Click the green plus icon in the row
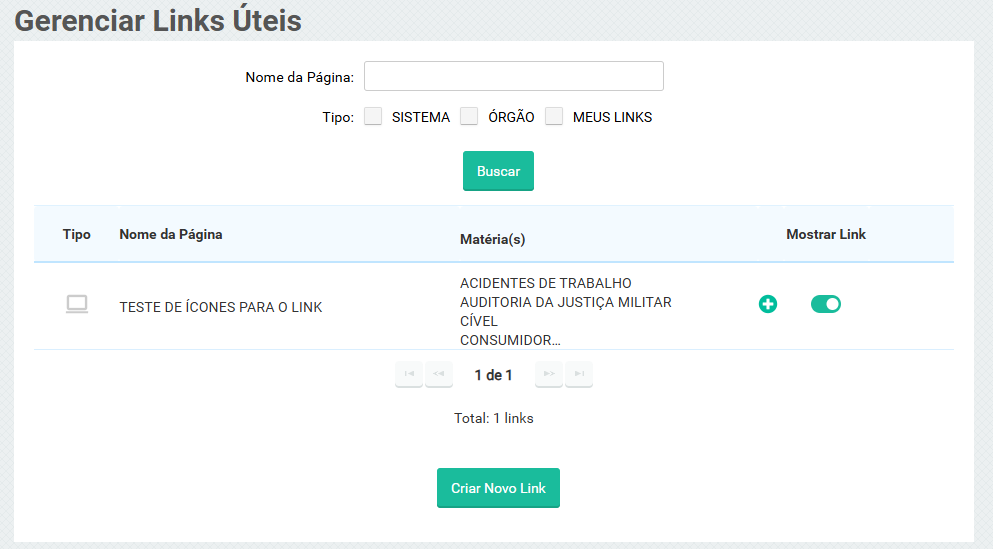993x549 pixels. coord(768,304)
